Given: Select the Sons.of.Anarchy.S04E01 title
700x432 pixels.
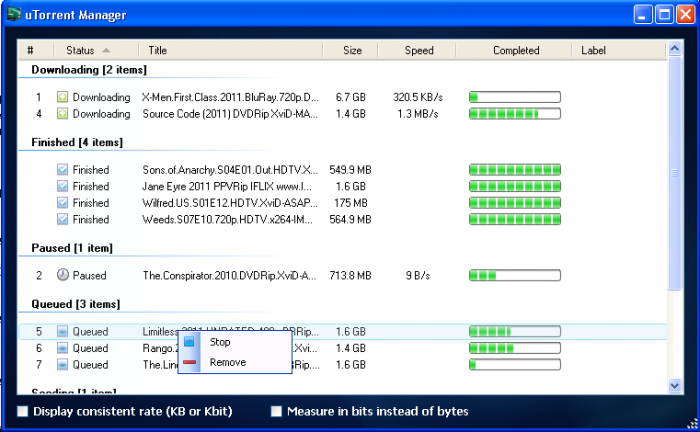Looking at the screenshot, I should 230,170.
